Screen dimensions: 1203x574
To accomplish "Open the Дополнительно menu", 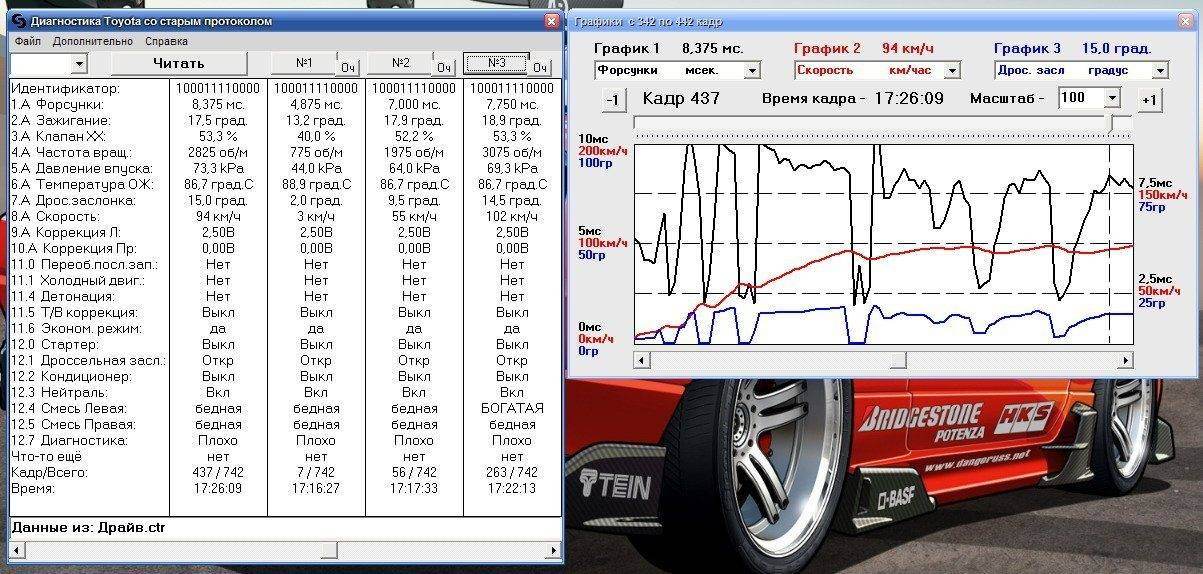I will pos(93,42).
